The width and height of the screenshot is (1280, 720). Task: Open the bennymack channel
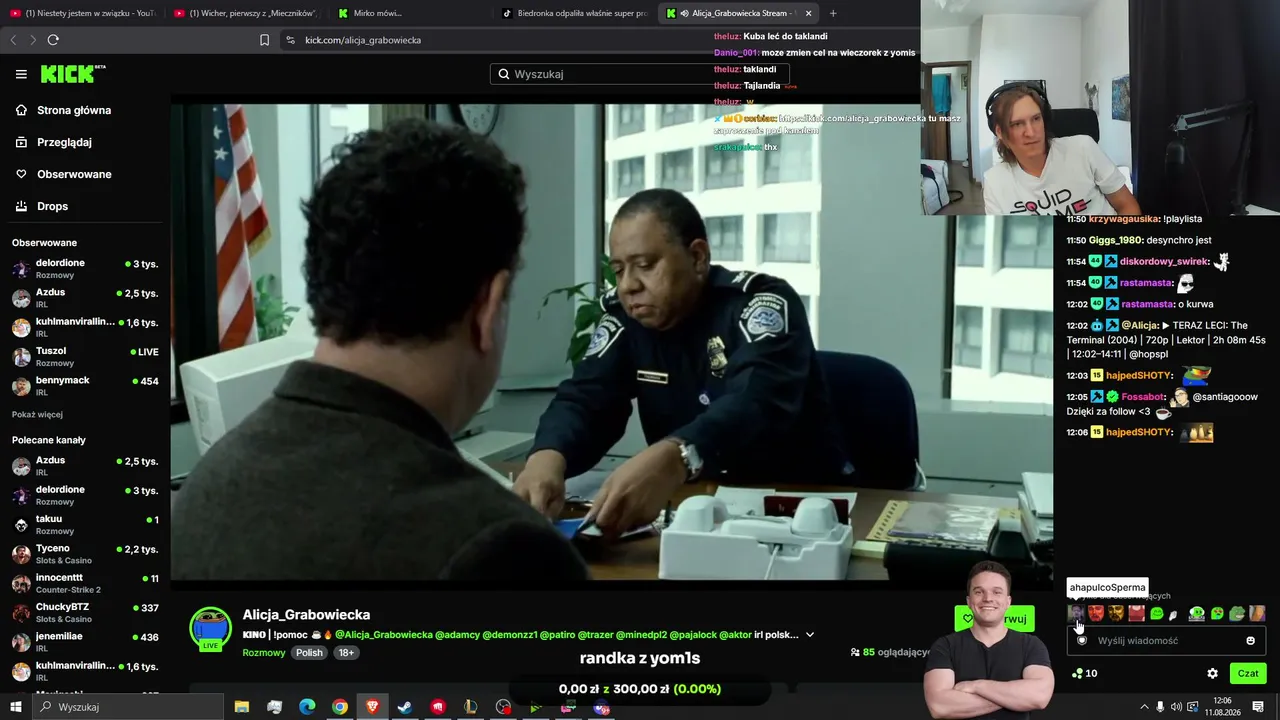click(x=85, y=386)
